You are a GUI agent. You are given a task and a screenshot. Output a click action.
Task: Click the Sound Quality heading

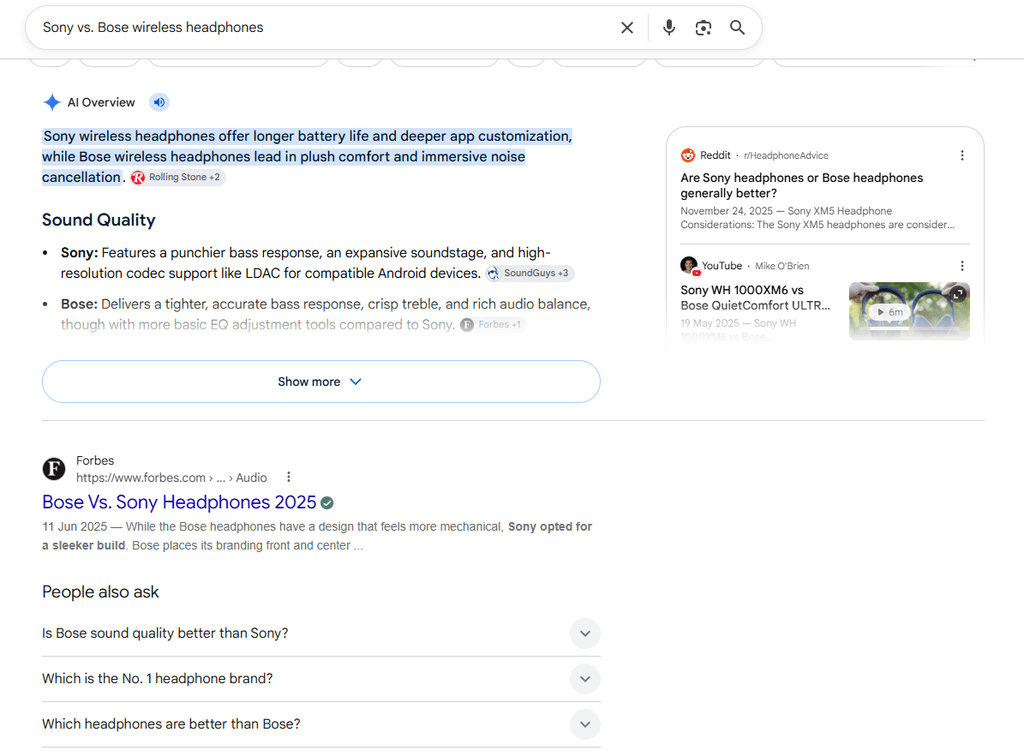tap(99, 220)
